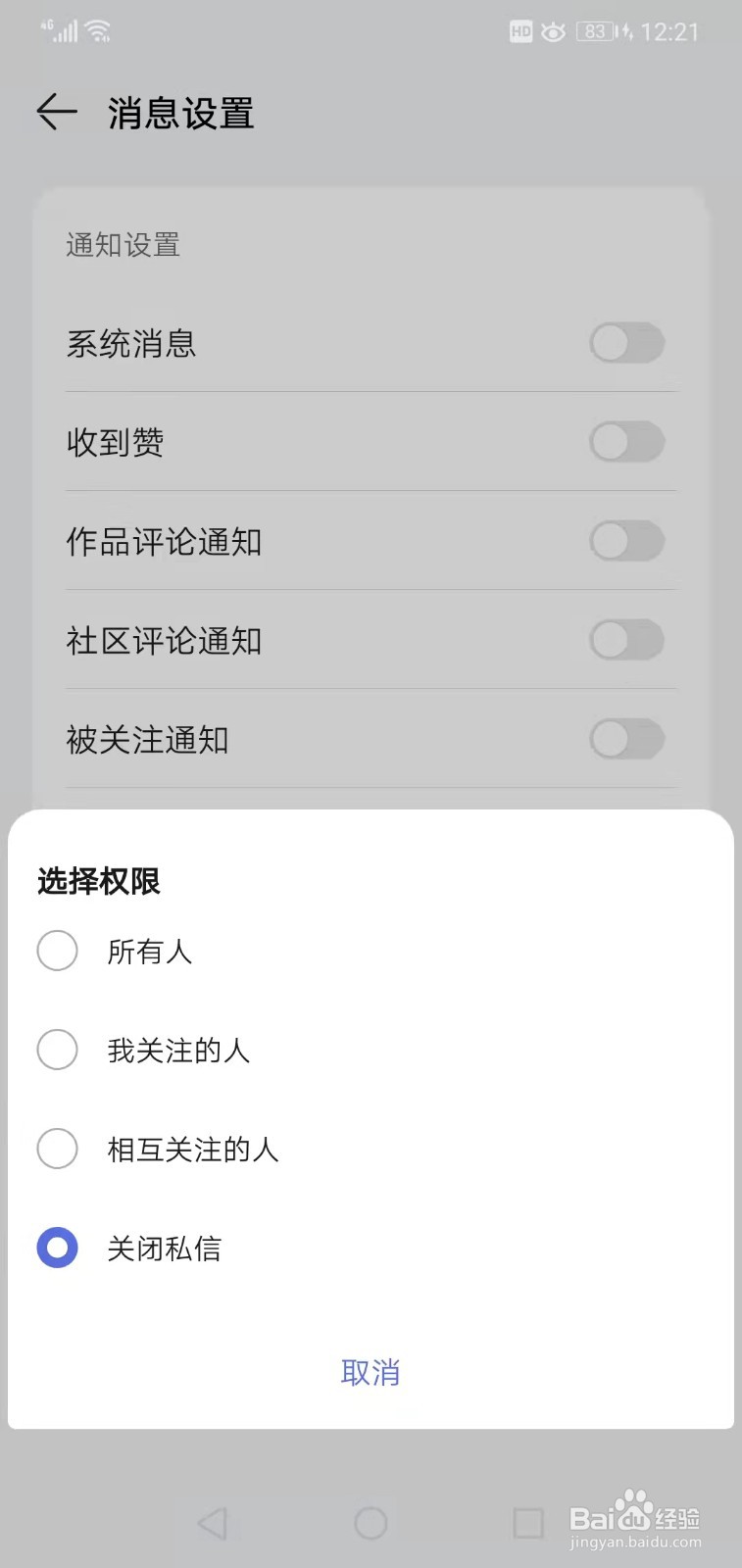742x1568 pixels.
Task: Tap the back arrow next to 消息设置
Action: tap(57, 112)
